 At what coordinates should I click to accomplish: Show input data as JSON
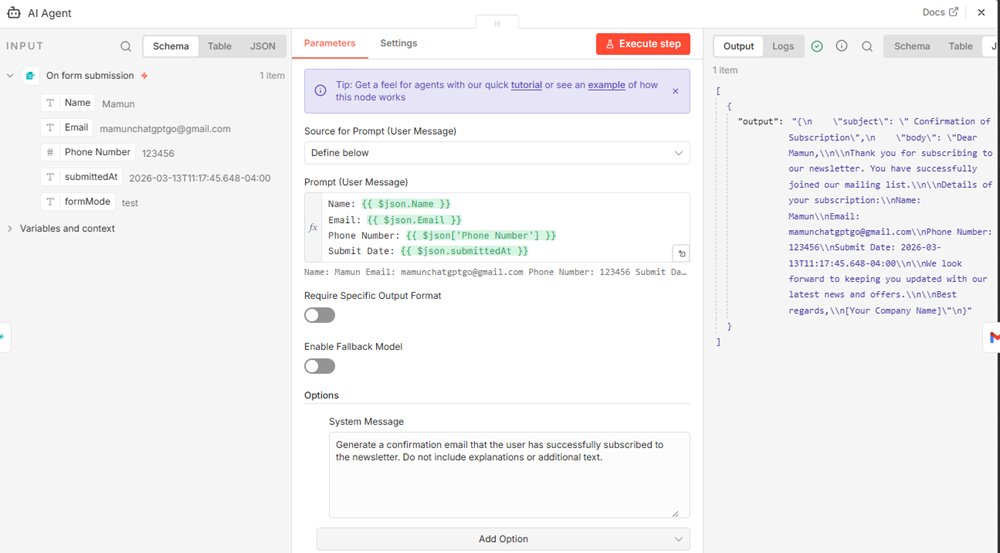[262, 46]
